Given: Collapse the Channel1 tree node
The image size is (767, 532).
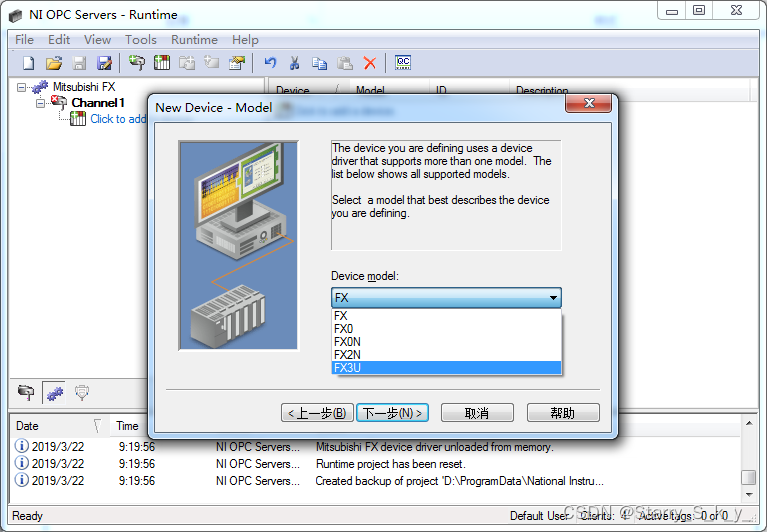Looking at the screenshot, I should tap(40, 103).
